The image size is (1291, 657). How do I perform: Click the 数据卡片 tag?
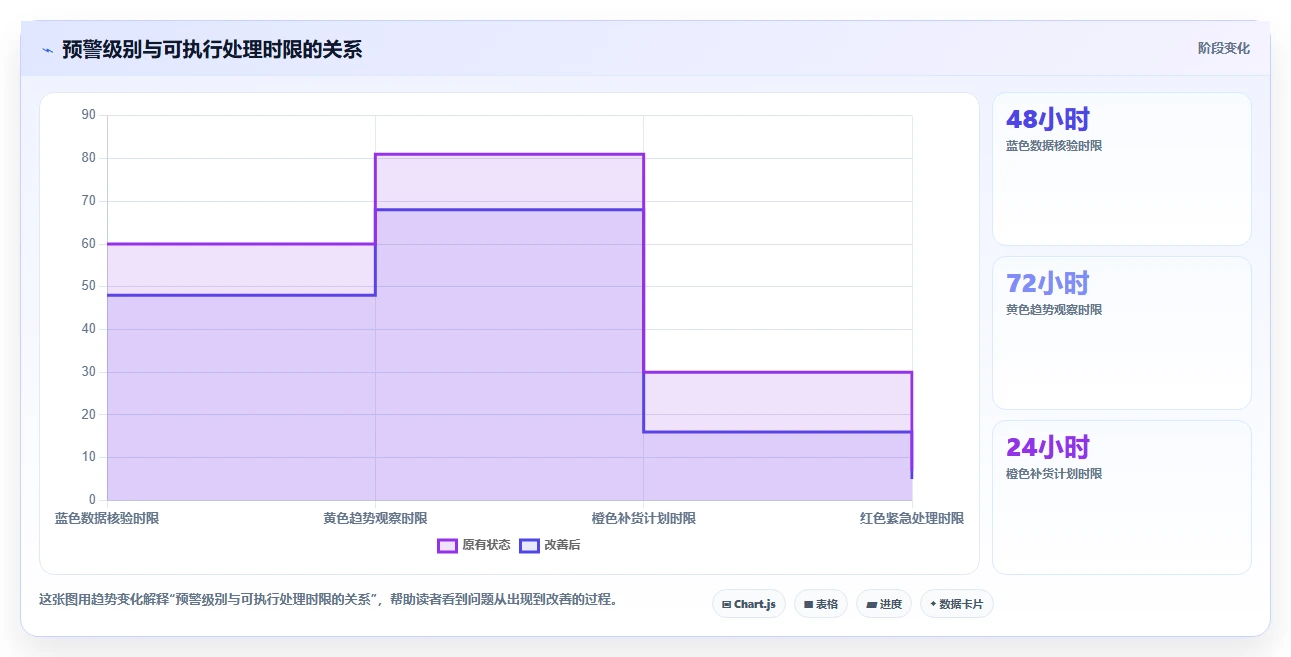pyautogui.click(x=957, y=604)
